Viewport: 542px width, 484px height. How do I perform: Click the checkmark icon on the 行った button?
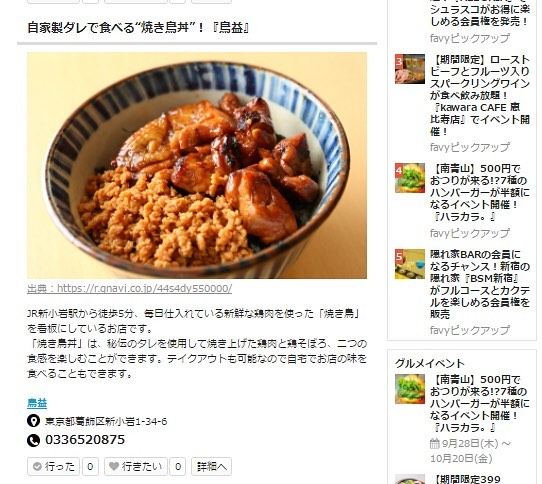click(x=37, y=466)
